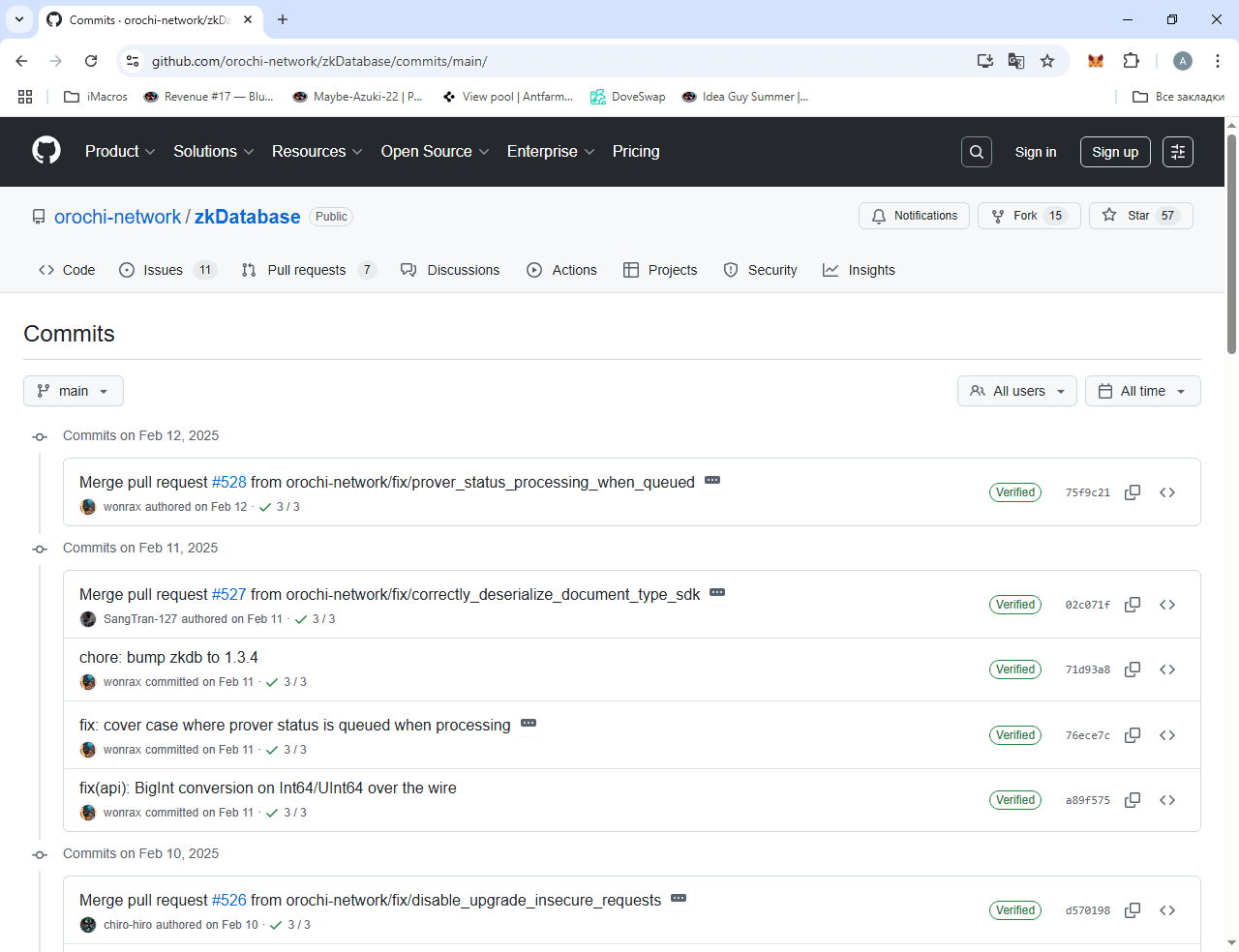Copy full SHA for commit 75f9c21
This screenshot has width=1239, height=952.
tap(1133, 492)
